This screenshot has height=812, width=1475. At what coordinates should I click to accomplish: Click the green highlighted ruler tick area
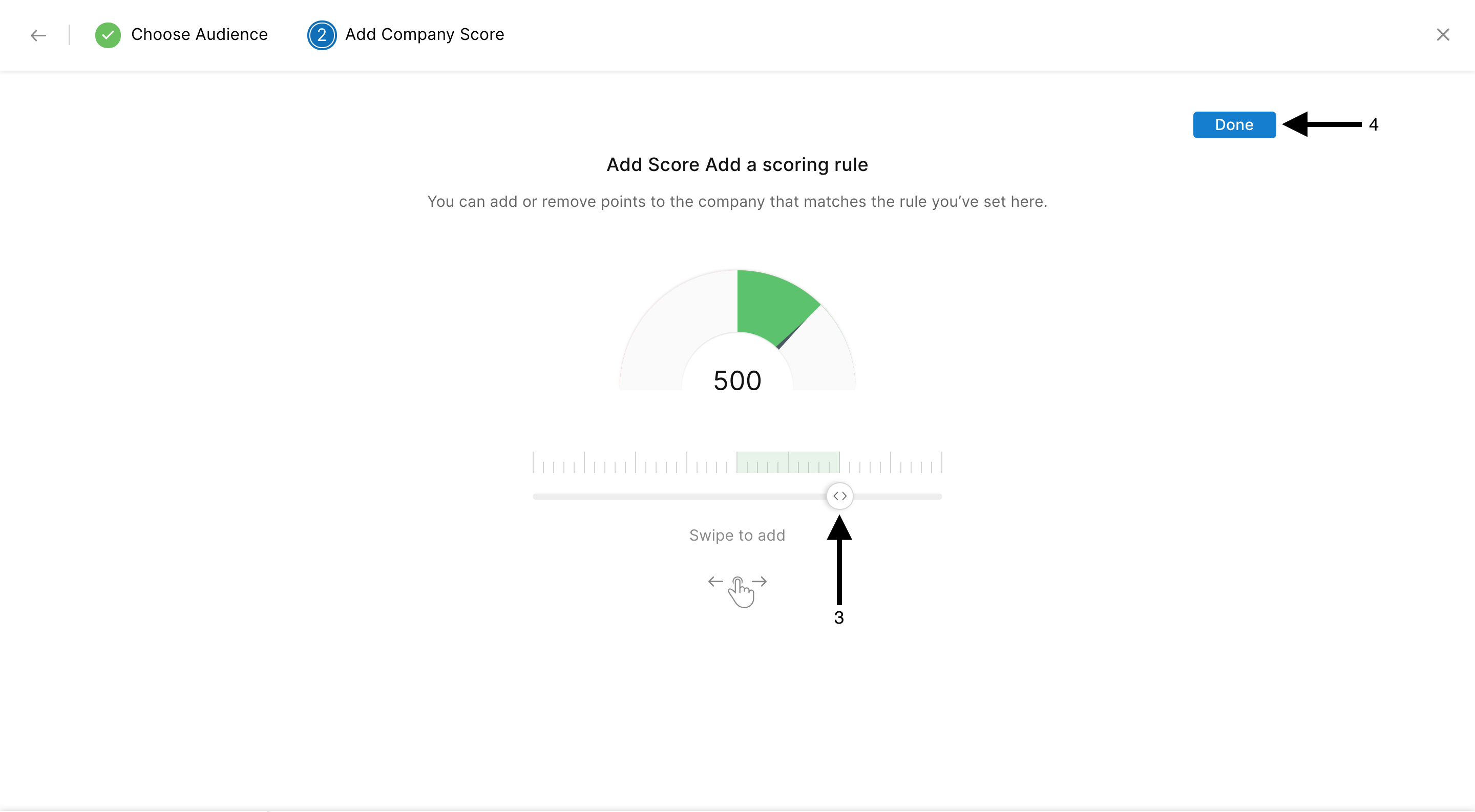click(787, 462)
